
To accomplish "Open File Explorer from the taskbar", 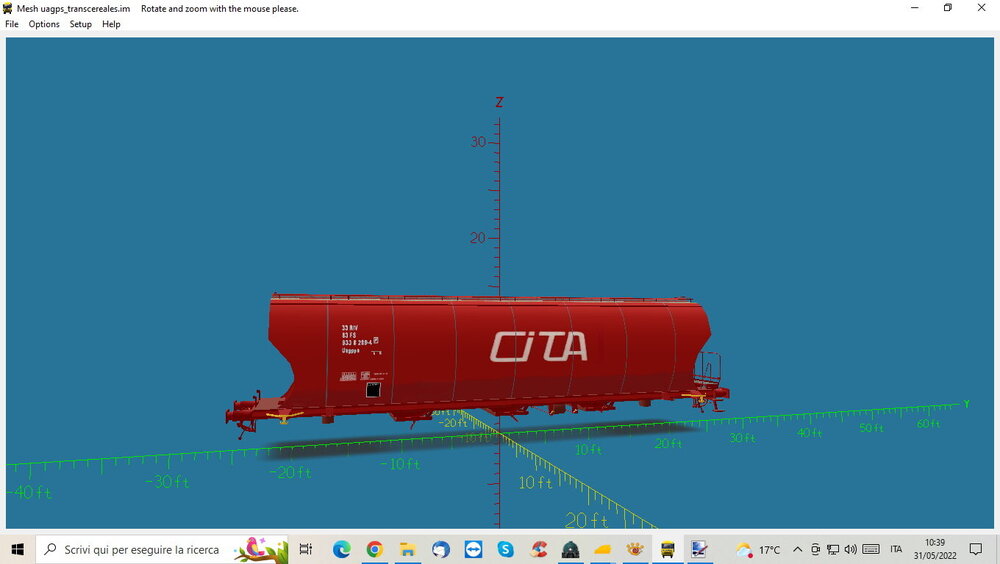I will [408, 549].
